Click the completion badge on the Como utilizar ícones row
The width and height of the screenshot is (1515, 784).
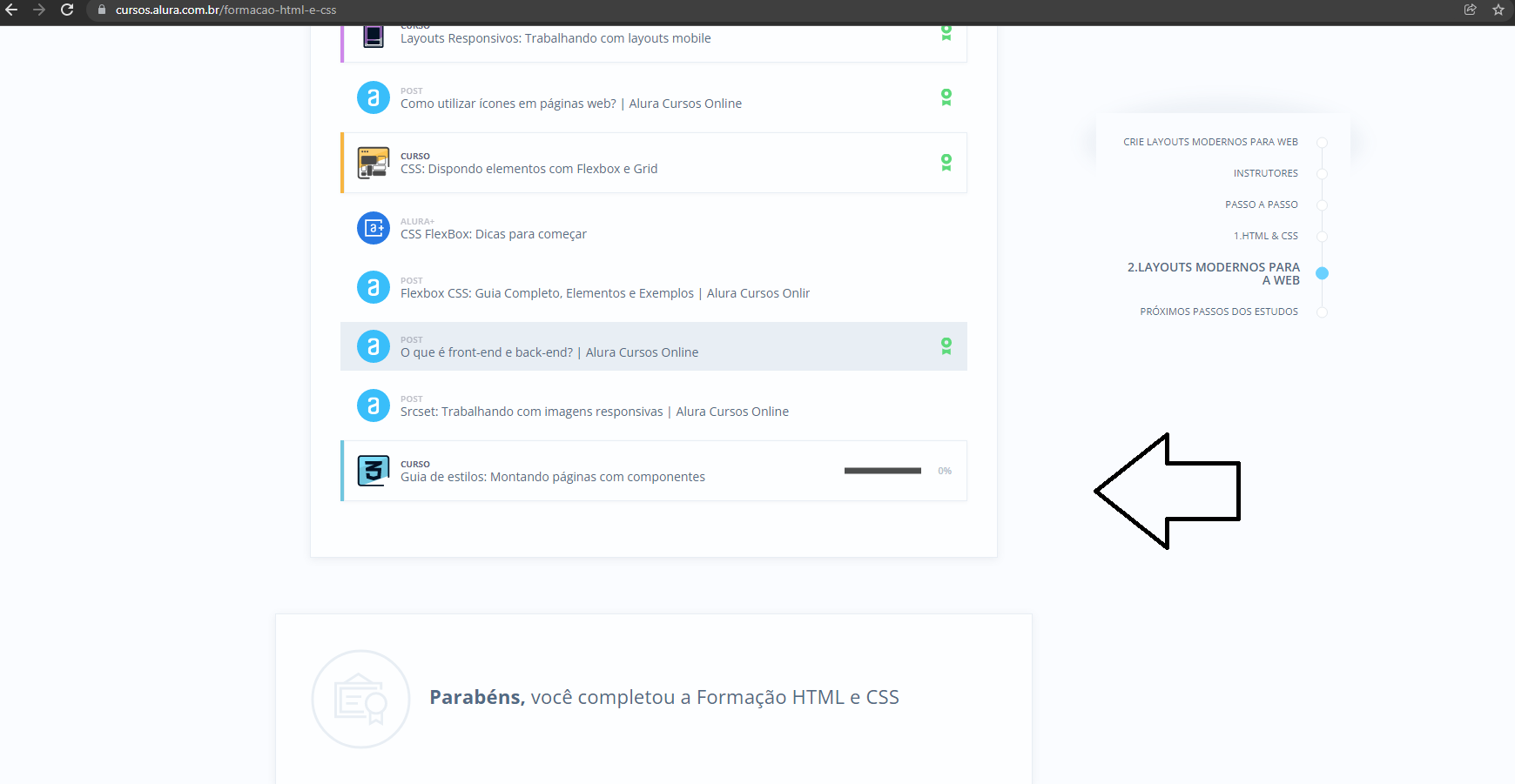pos(946,97)
